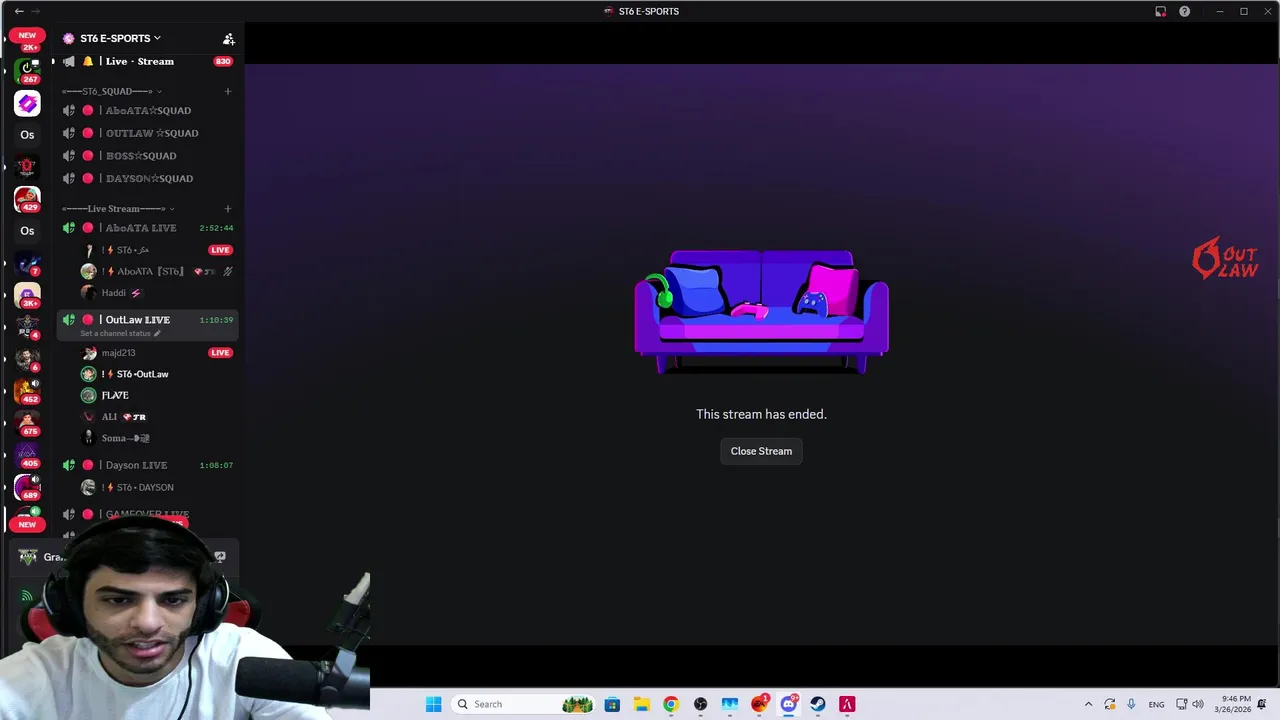Viewport: 1280px width, 720px height.
Task: Click the LIVE badge under AboATA LIVE channel
Action: [220, 250]
